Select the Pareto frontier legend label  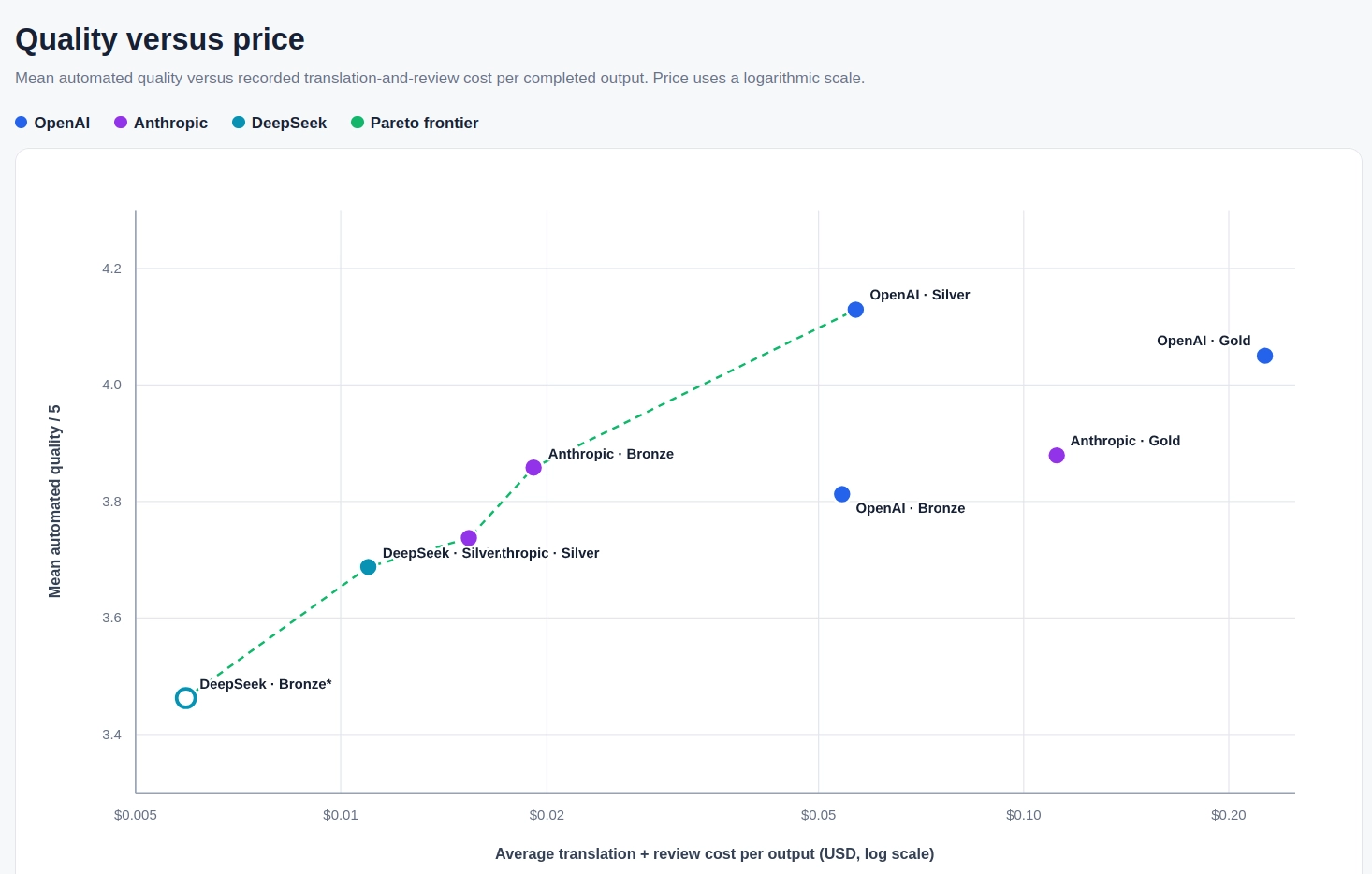point(424,124)
